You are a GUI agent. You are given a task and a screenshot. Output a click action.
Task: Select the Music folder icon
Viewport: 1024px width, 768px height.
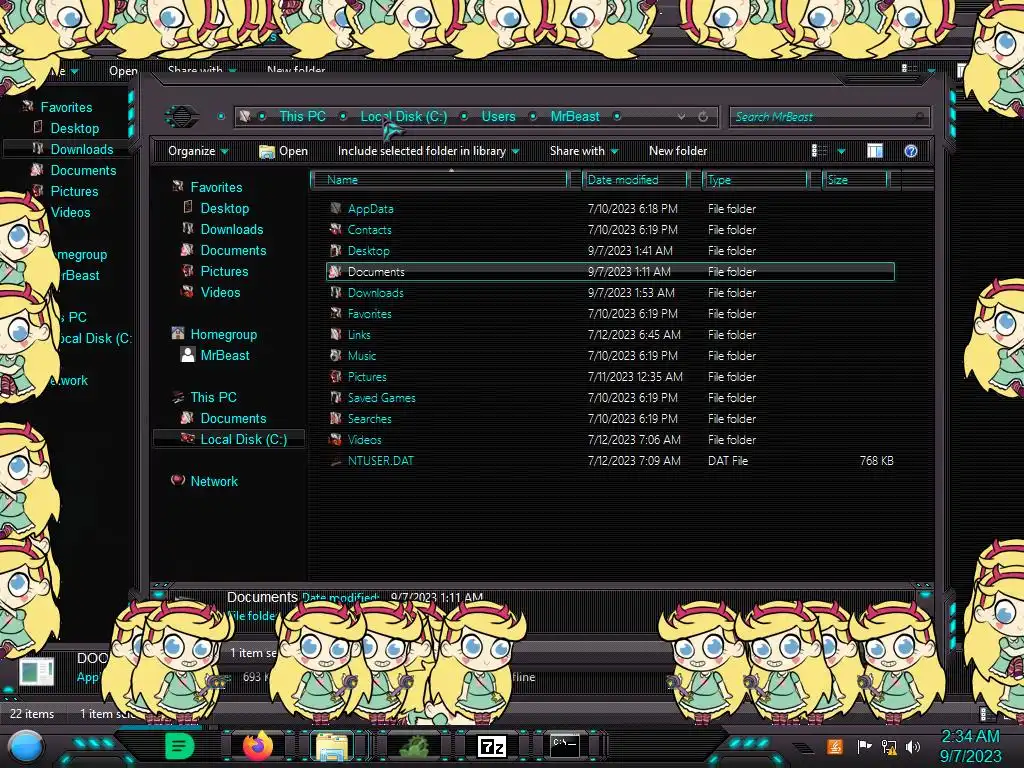(336, 355)
